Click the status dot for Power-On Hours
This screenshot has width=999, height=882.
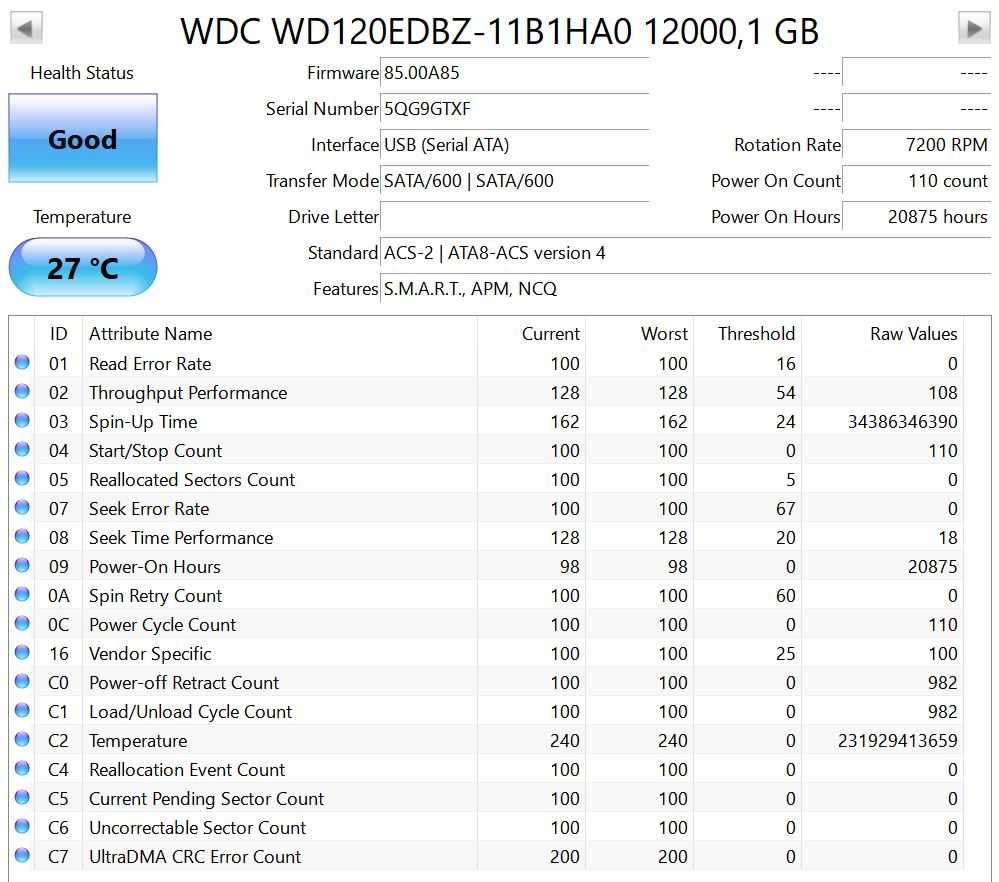click(x=22, y=565)
